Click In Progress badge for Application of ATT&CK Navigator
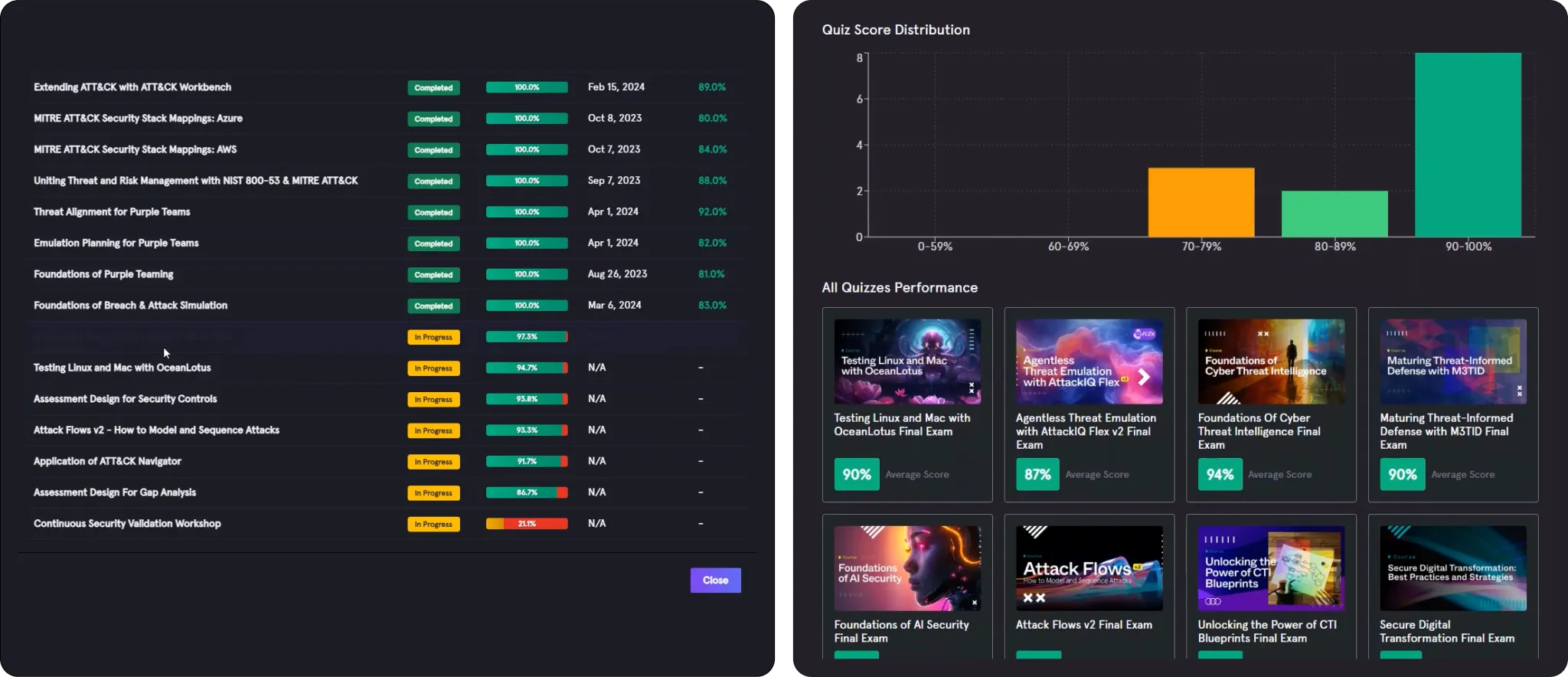The width and height of the screenshot is (1568, 677). pyautogui.click(x=433, y=462)
